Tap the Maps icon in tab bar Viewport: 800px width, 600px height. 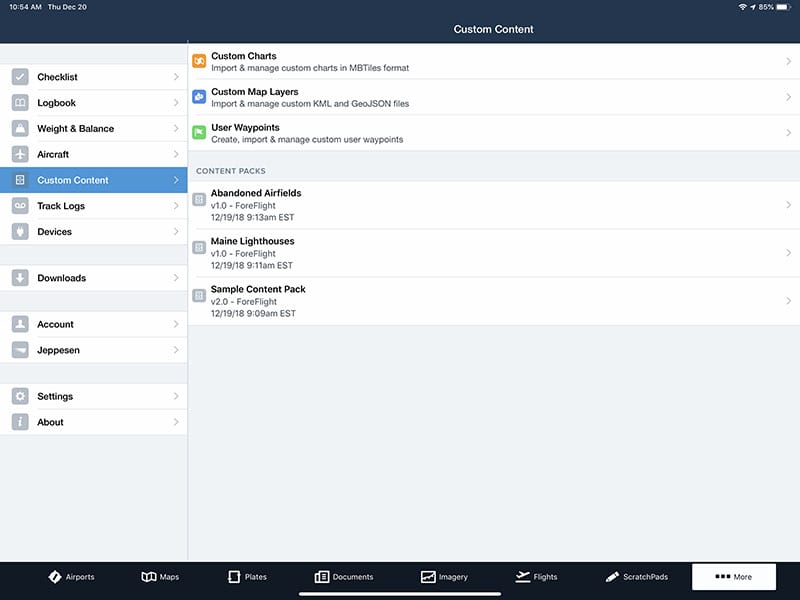[x=148, y=577]
